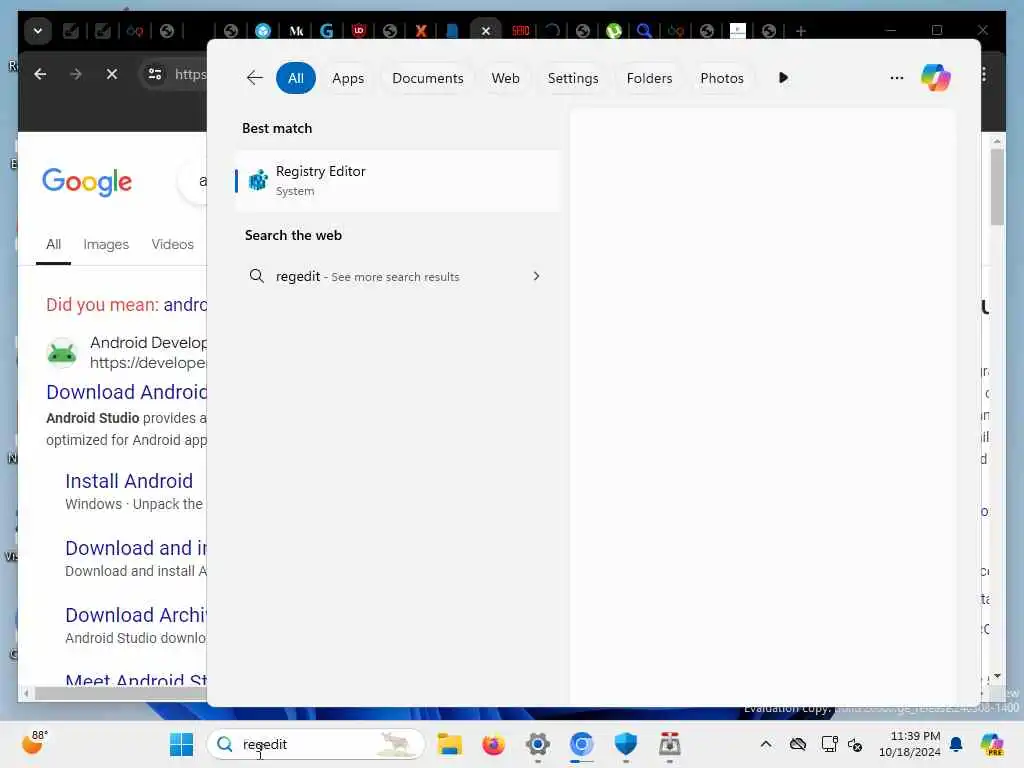1024x768 pixels.
Task: Switch to the green uTorrent browser tab
Action: (x=613, y=31)
